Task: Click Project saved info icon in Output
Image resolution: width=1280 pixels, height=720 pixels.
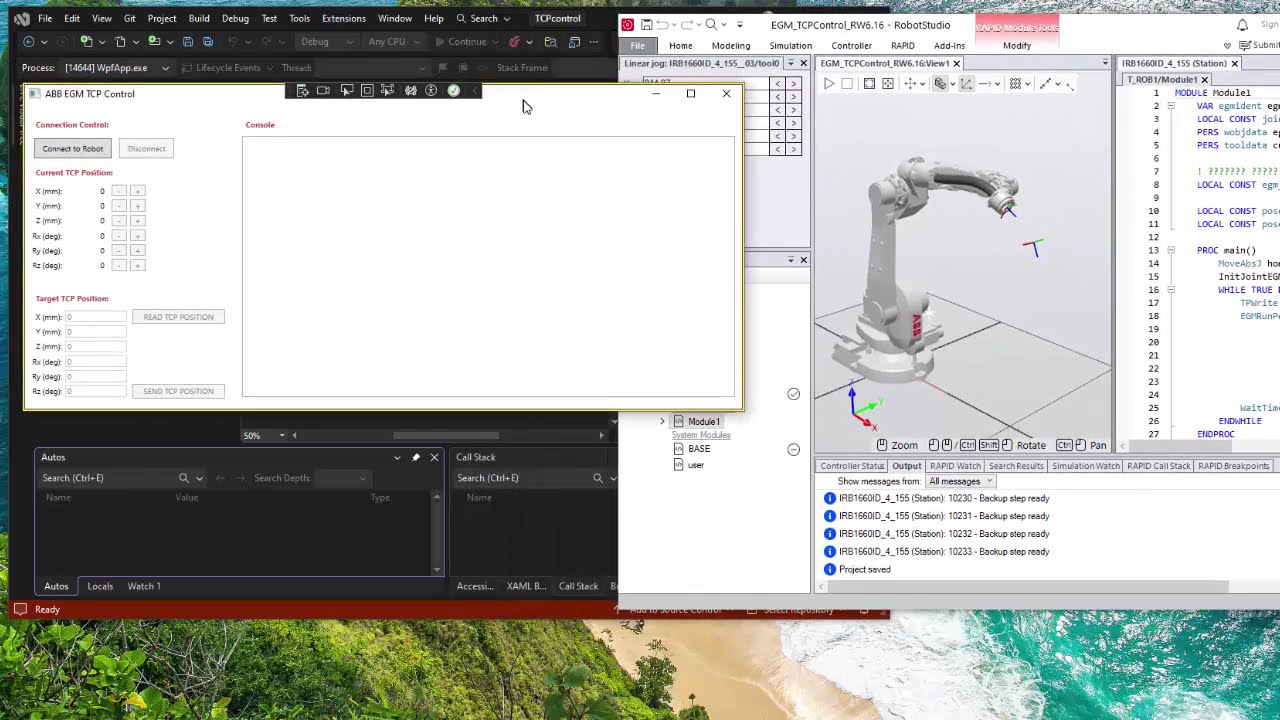Action: [x=829, y=569]
